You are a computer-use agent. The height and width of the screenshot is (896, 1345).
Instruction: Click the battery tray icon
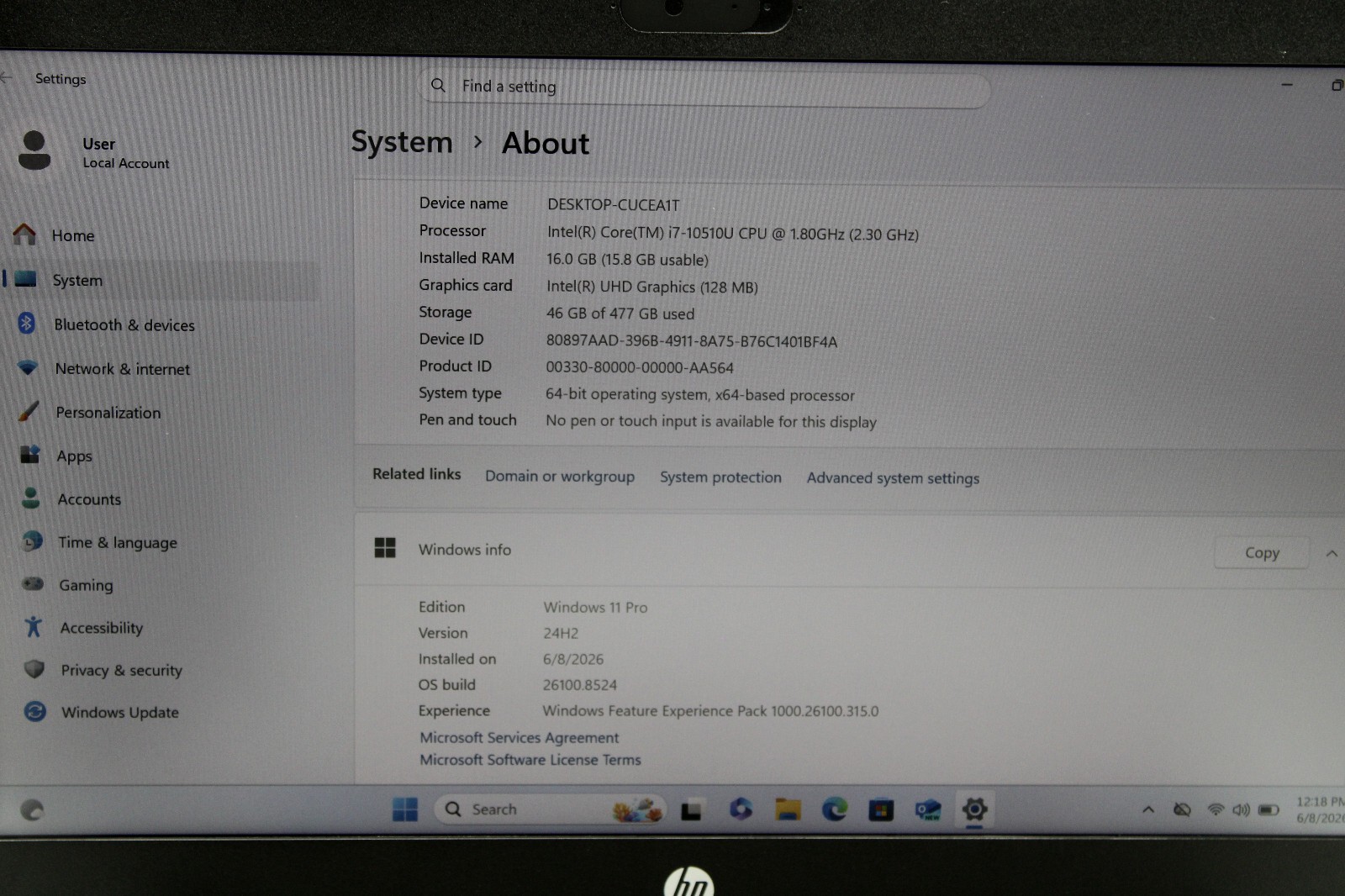click(1269, 809)
